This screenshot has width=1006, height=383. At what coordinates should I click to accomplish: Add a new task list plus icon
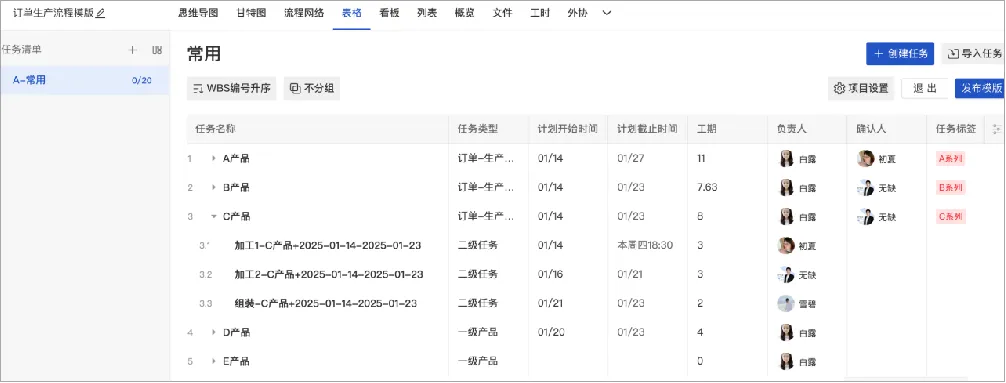click(x=133, y=50)
